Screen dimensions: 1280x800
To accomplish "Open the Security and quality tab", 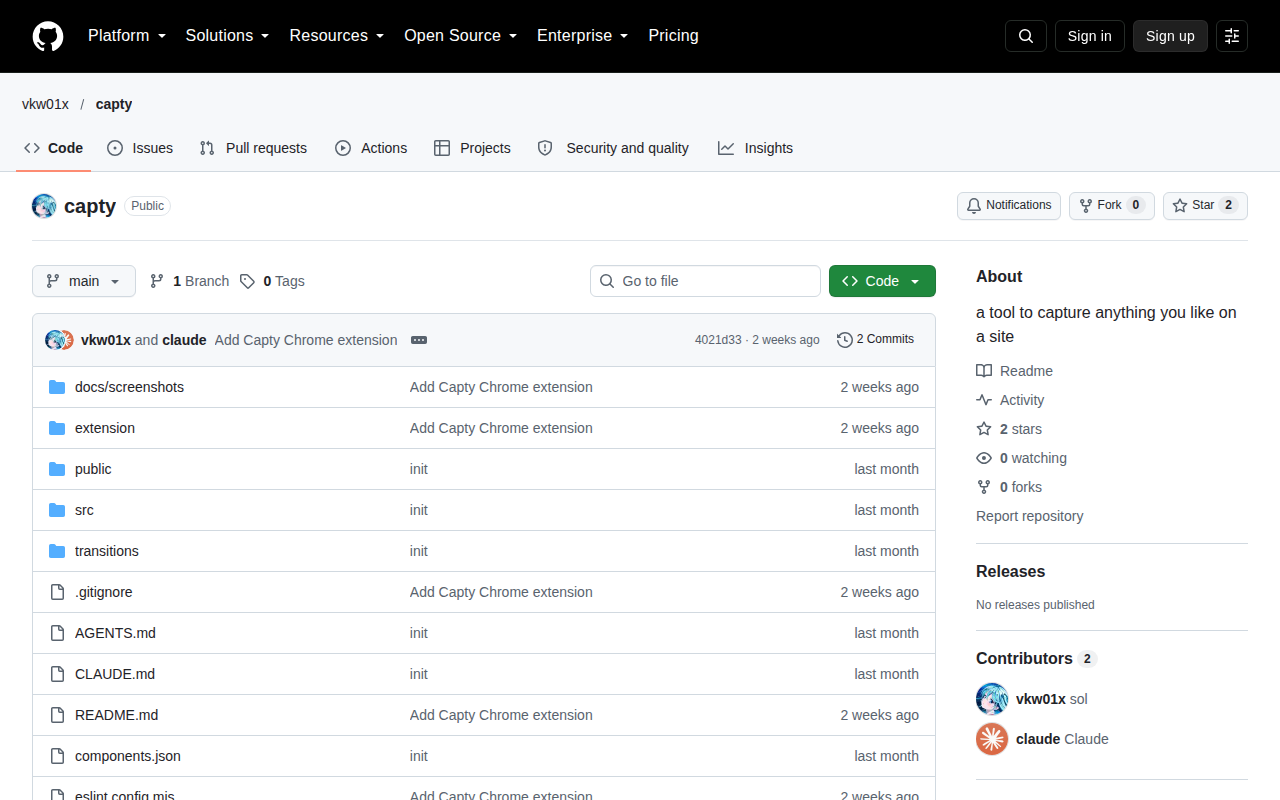I will [613, 148].
